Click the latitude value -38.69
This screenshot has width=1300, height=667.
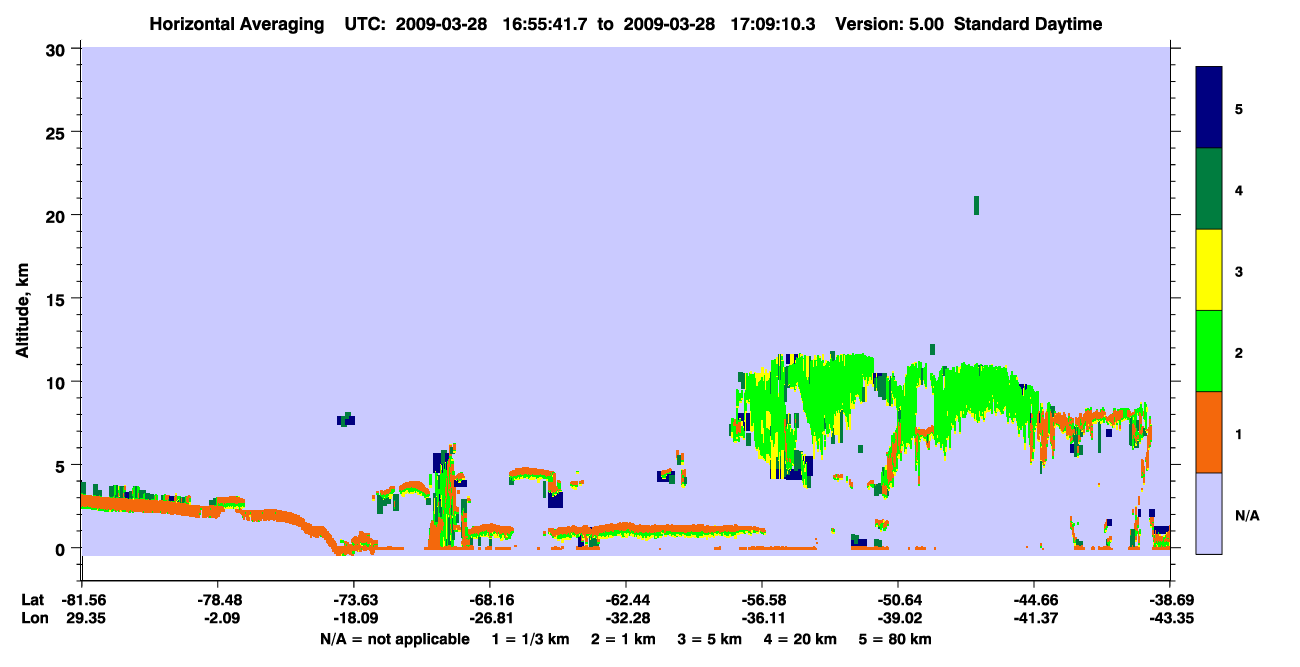click(x=1170, y=600)
